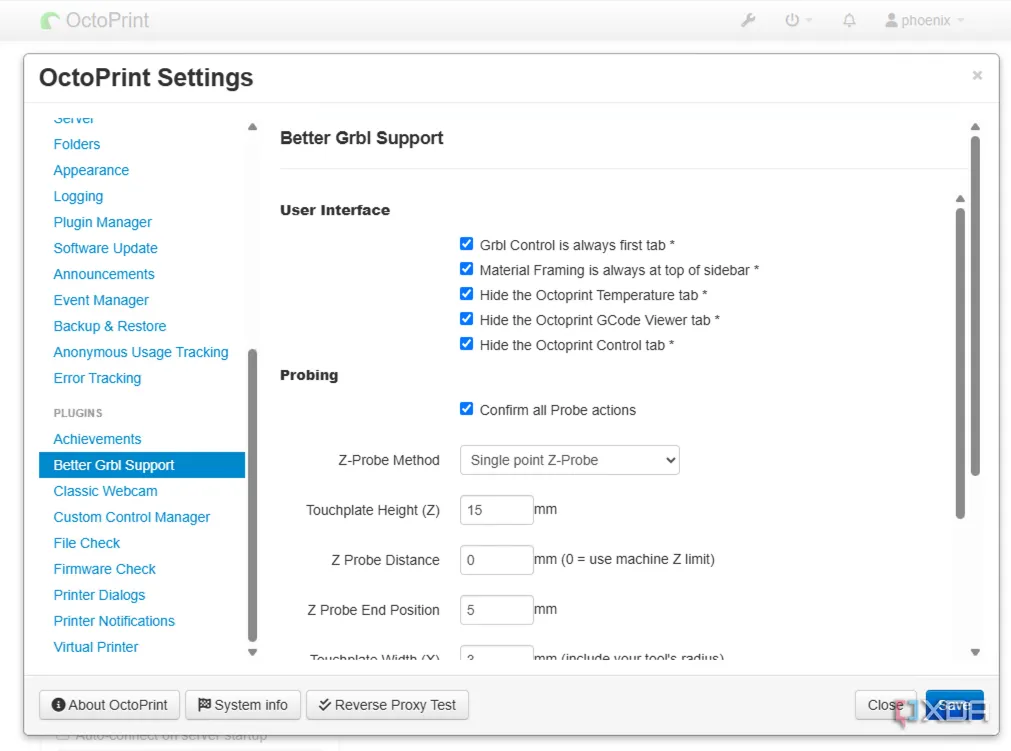Disable Confirm all Probe actions

[x=466, y=409]
